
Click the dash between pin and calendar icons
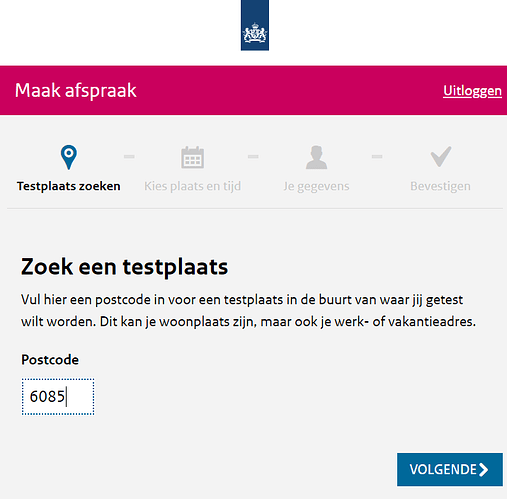129,156
